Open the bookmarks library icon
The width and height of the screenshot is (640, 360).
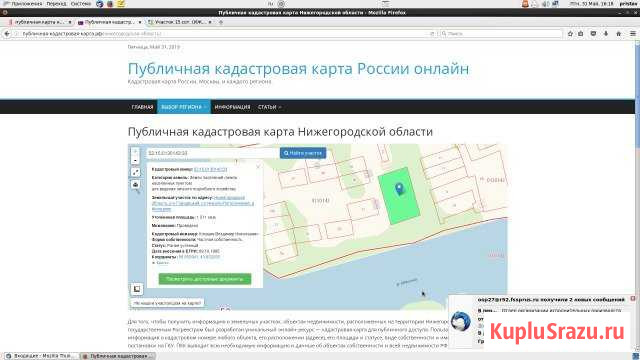pos(581,34)
